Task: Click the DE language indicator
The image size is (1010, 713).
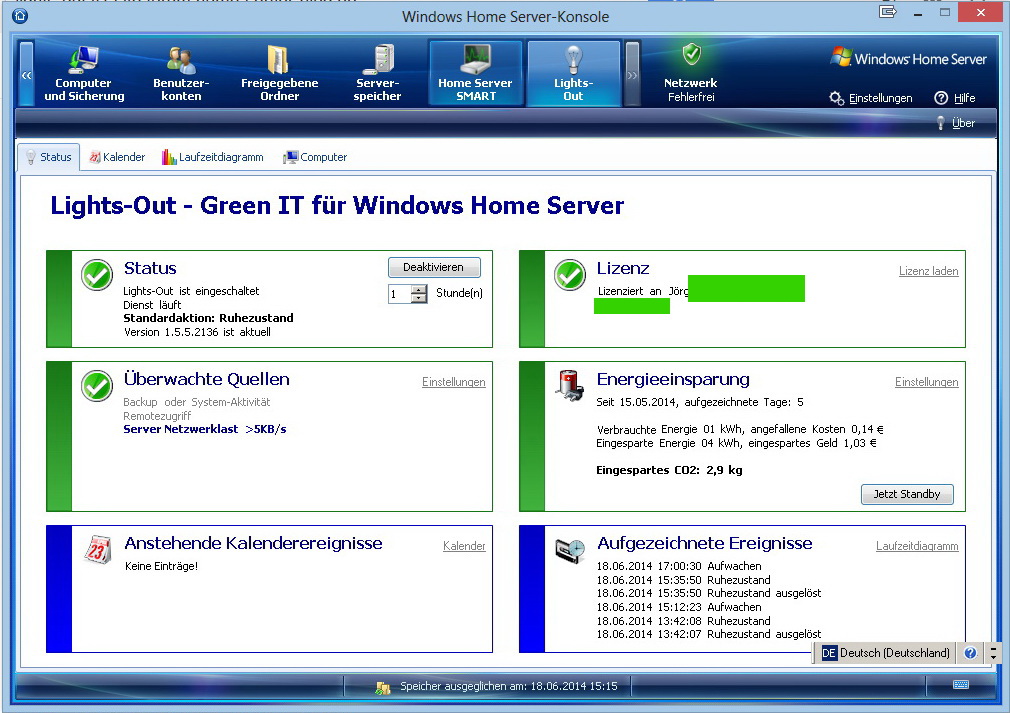Action: point(828,653)
